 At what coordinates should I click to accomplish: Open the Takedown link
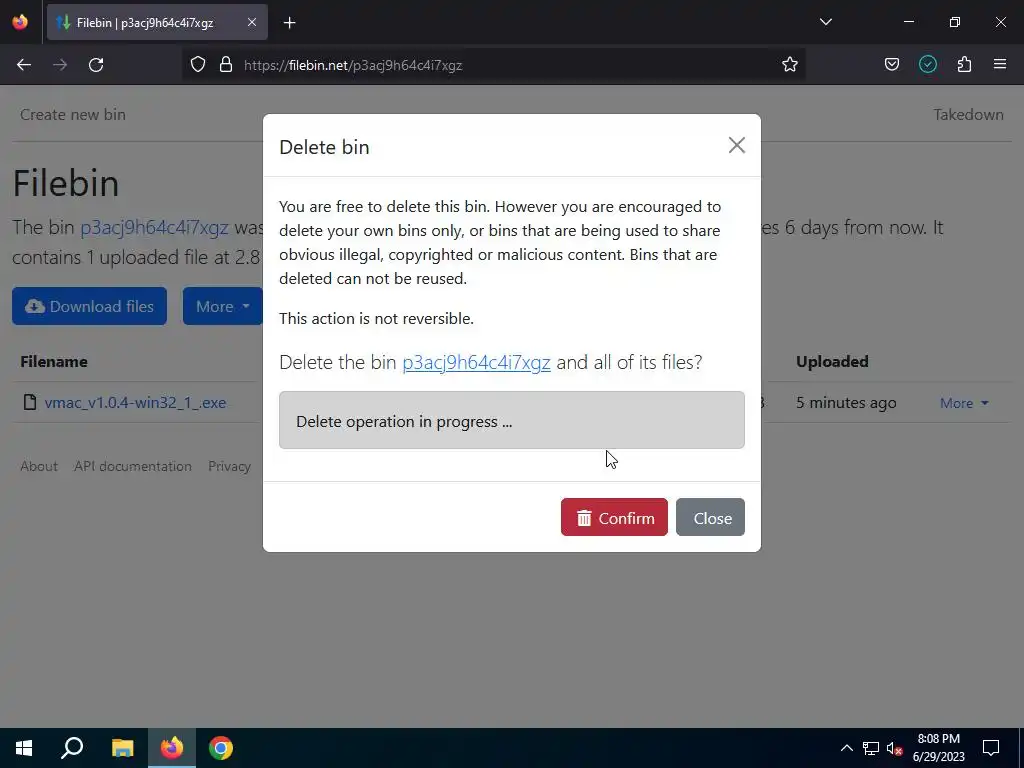tap(968, 114)
